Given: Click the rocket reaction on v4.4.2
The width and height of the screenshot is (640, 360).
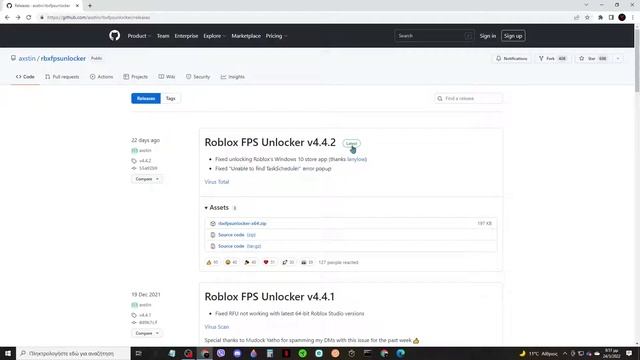Looking at the screenshot, I should 288,262.
